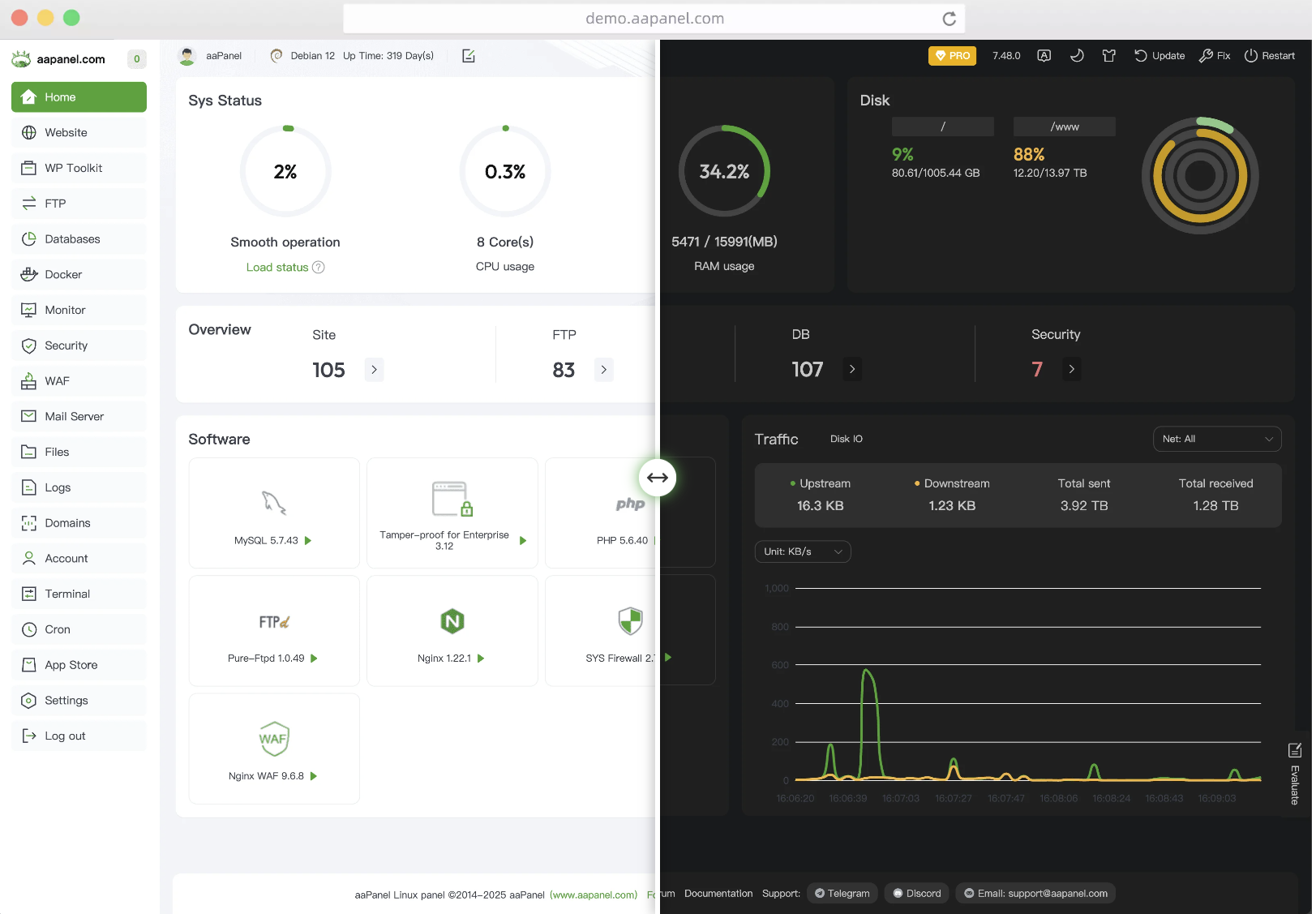Open Terminal in the sidebar menu
Viewport: 1316px width, 914px height.
click(x=67, y=594)
